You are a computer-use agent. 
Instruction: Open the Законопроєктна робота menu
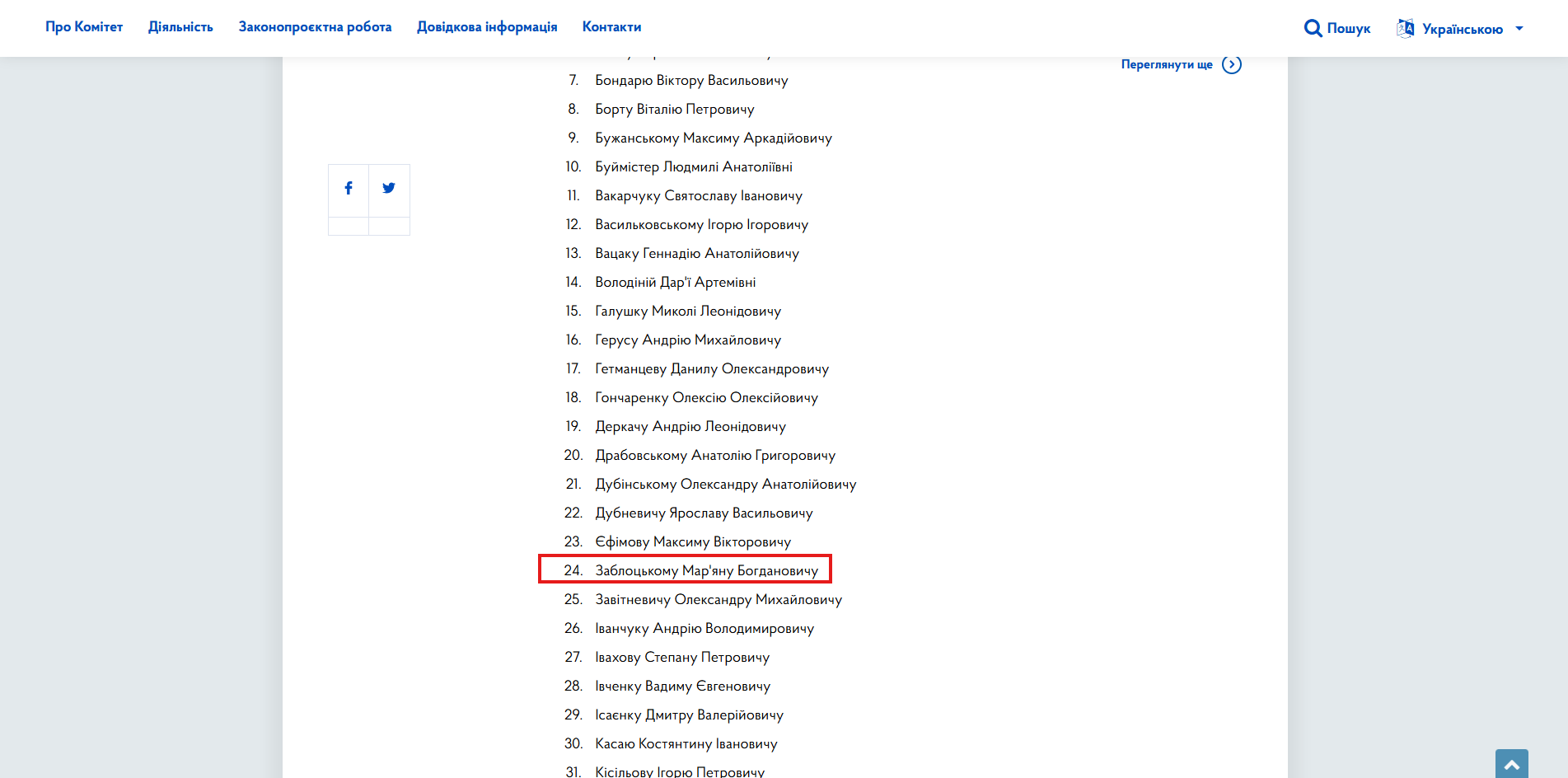click(316, 27)
